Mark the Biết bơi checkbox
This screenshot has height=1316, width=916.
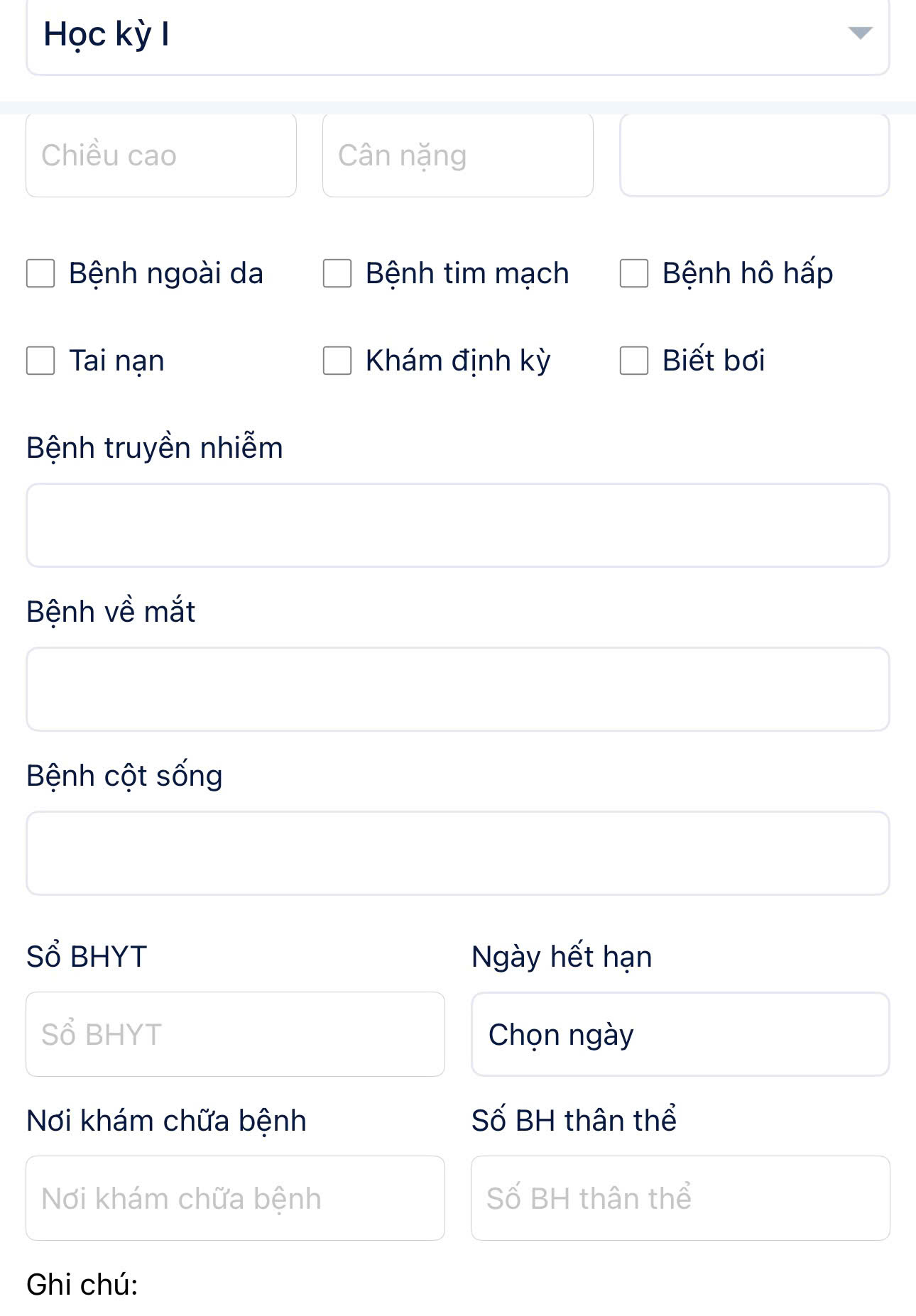pyautogui.click(x=634, y=361)
